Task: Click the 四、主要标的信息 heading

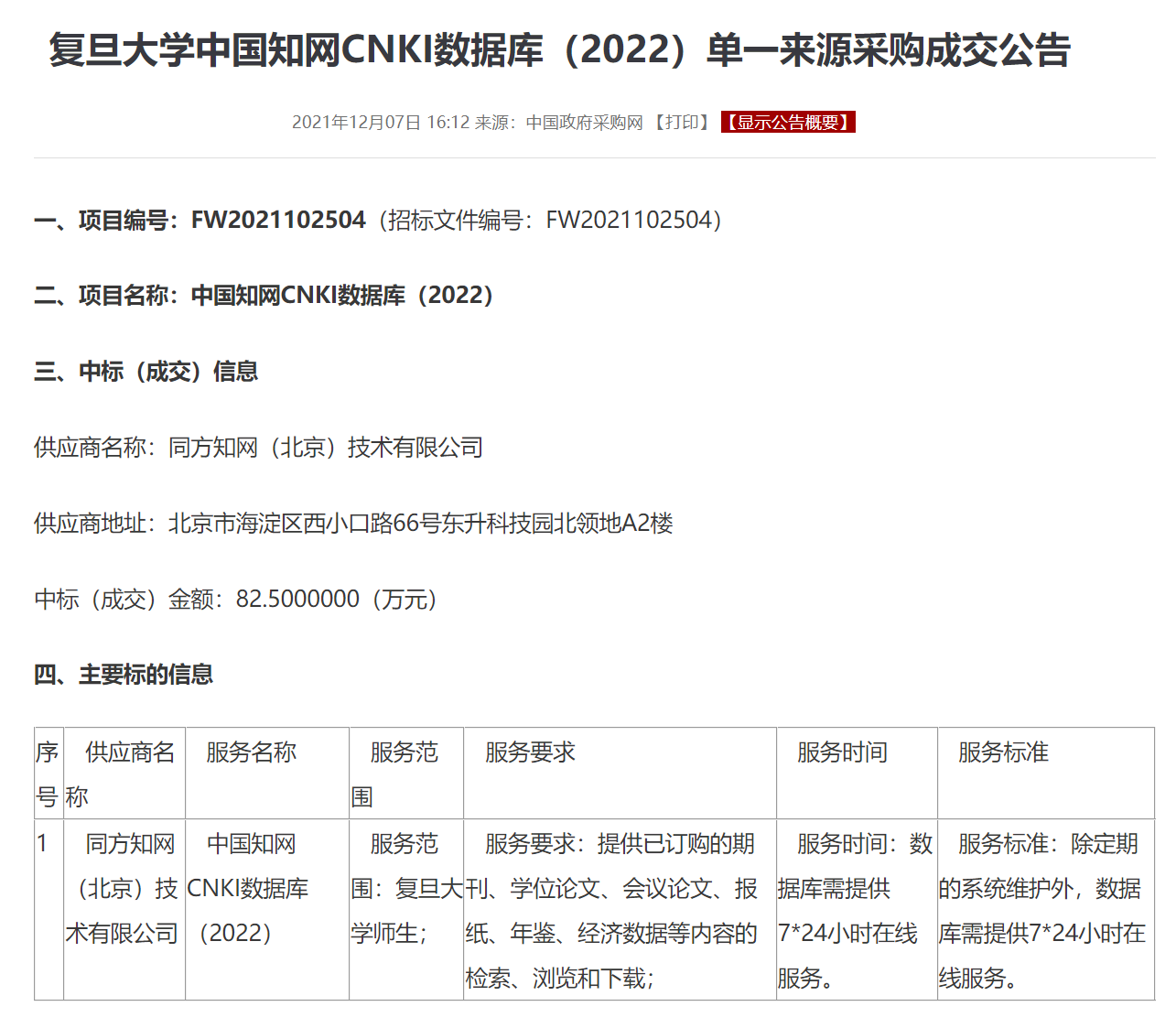Action: 124,675
